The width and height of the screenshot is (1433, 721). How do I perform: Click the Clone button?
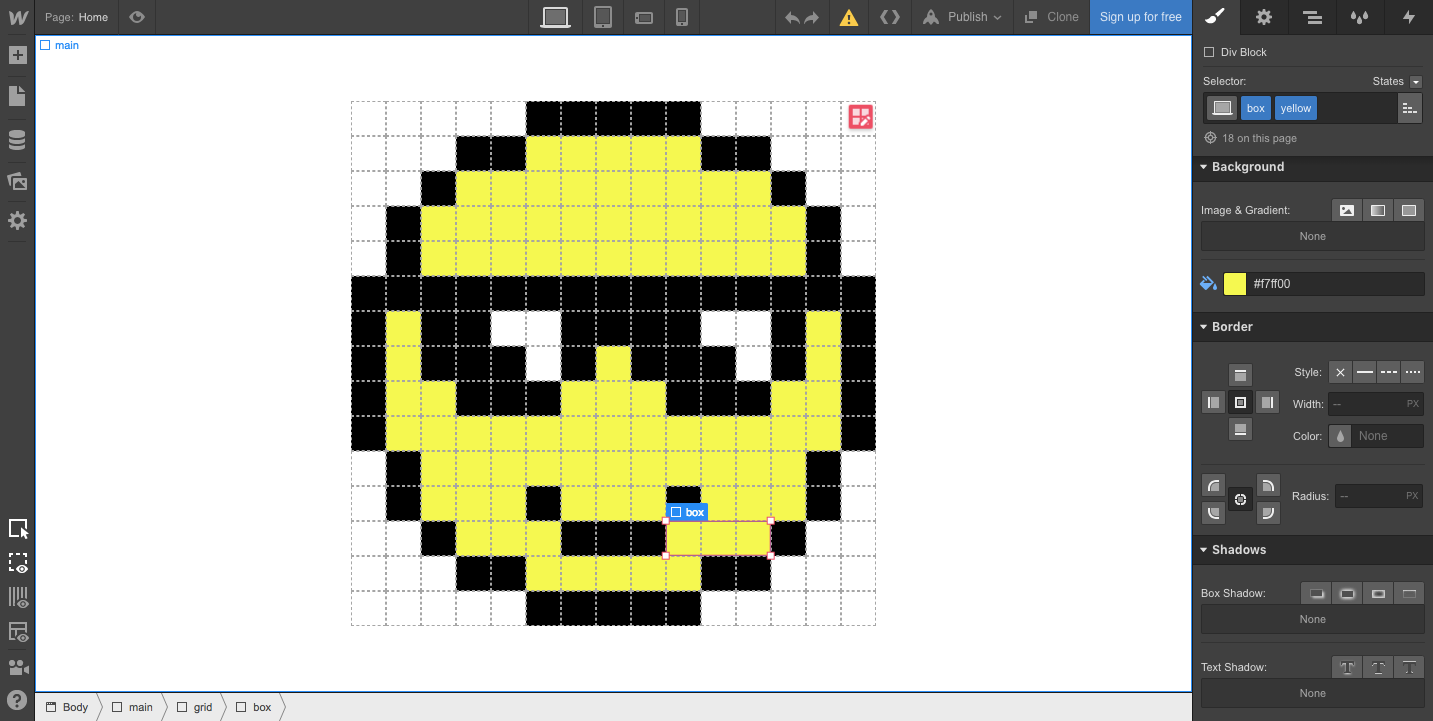1051,17
